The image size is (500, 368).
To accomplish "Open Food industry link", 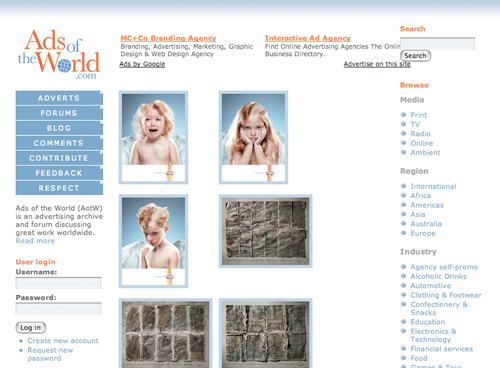I will [x=419, y=358].
